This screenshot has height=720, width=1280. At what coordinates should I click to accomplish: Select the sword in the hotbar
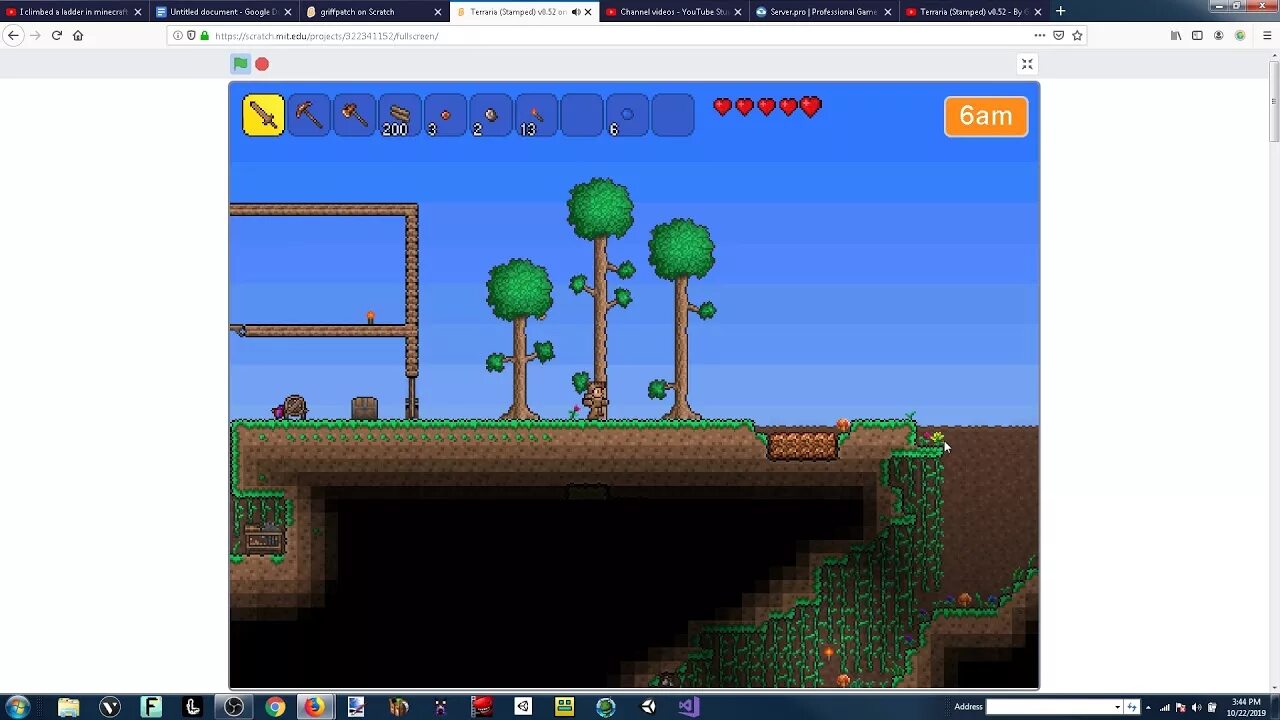coord(263,115)
